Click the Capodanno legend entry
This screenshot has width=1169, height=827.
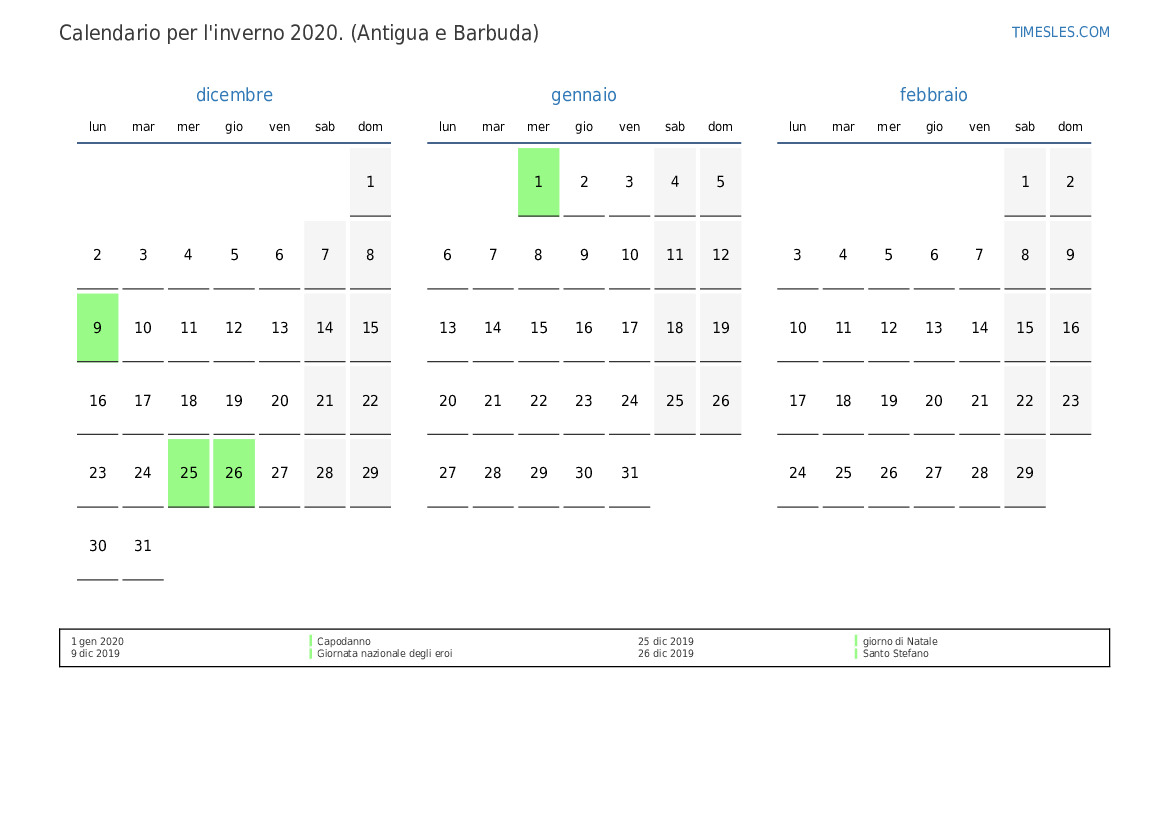click(343, 642)
